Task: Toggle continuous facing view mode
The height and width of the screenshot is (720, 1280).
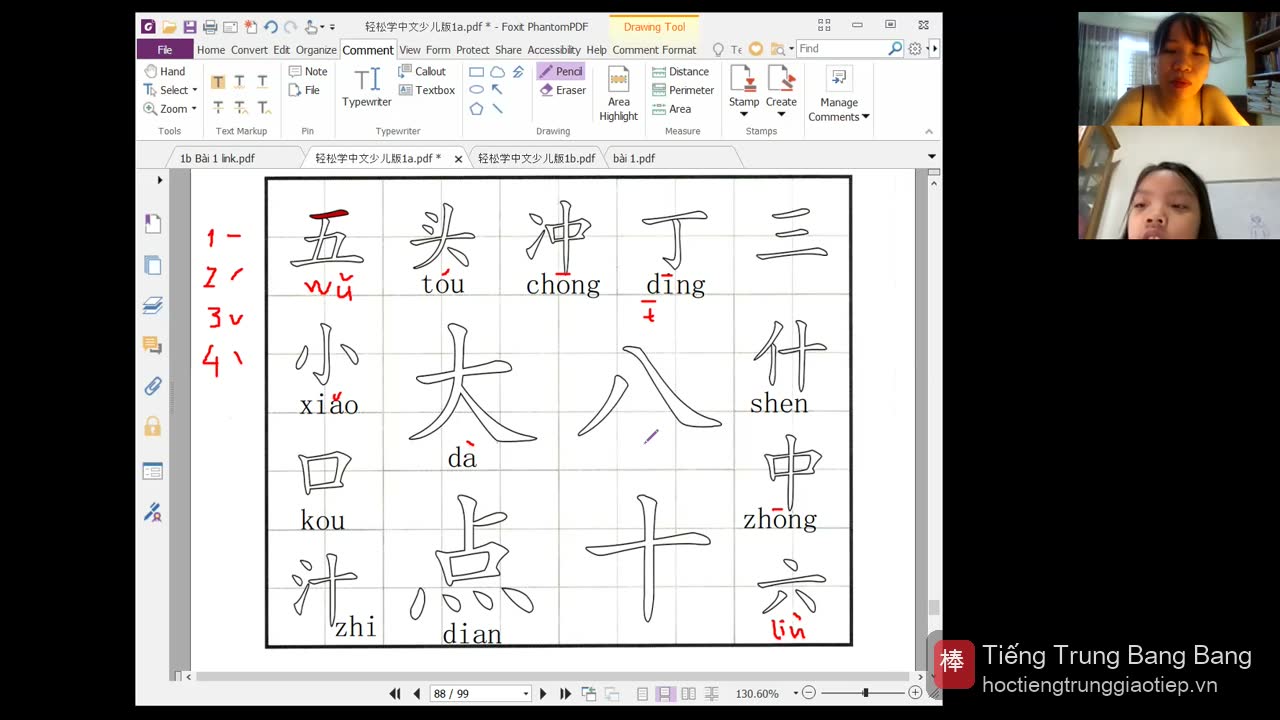Action: (711, 693)
